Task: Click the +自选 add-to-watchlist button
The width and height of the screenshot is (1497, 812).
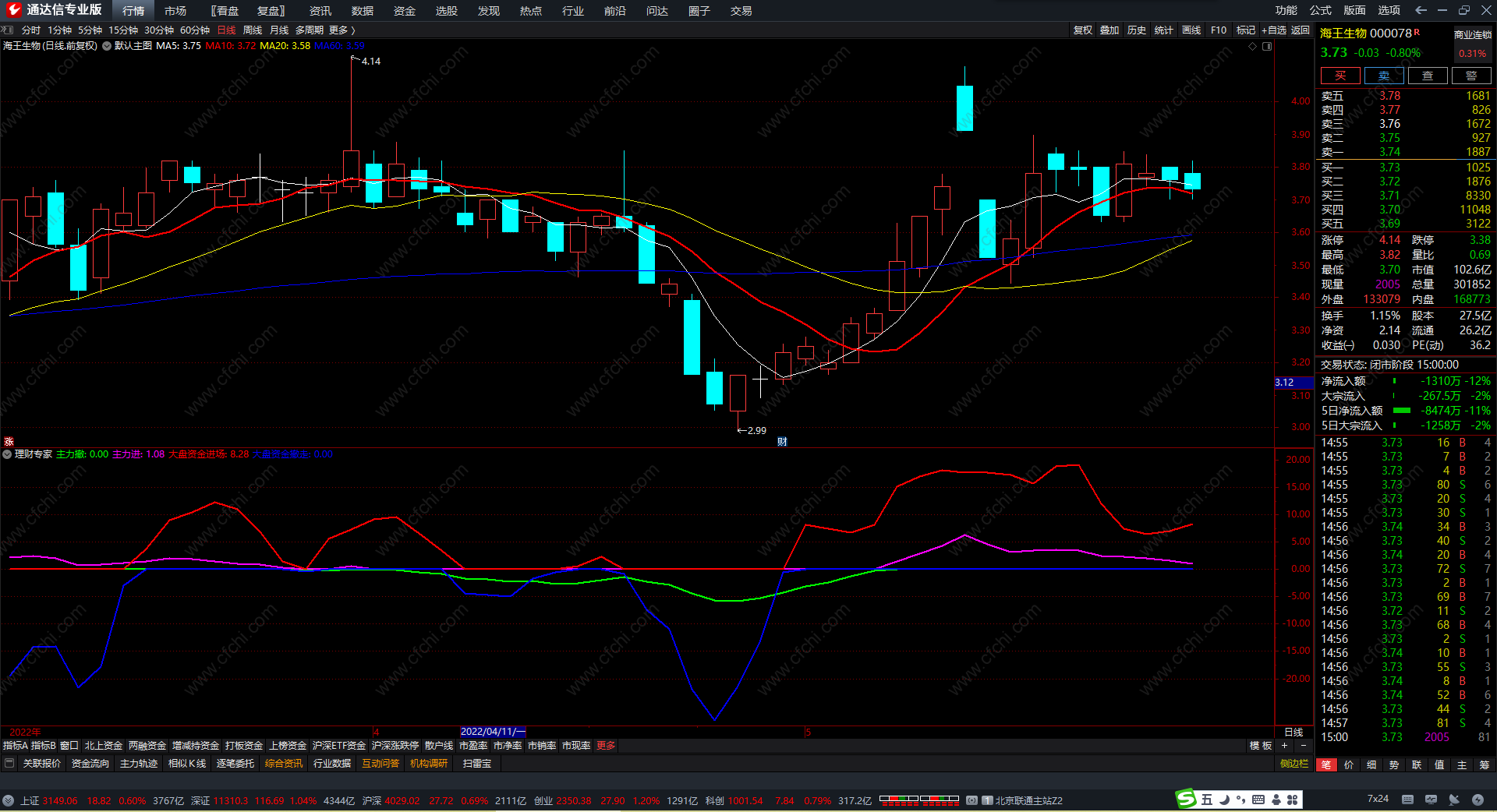Action: pyautogui.click(x=1274, y=30)
